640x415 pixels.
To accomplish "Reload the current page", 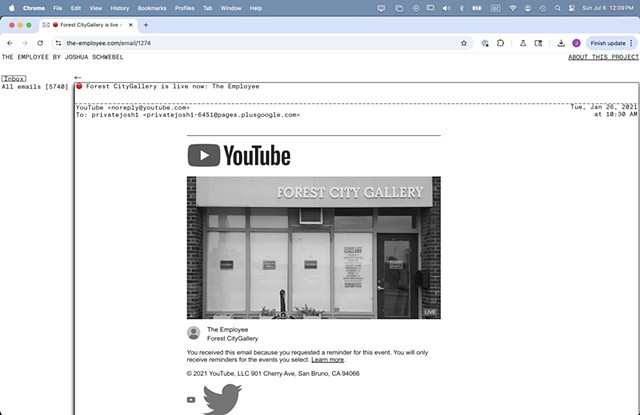I will pos(40,43).
